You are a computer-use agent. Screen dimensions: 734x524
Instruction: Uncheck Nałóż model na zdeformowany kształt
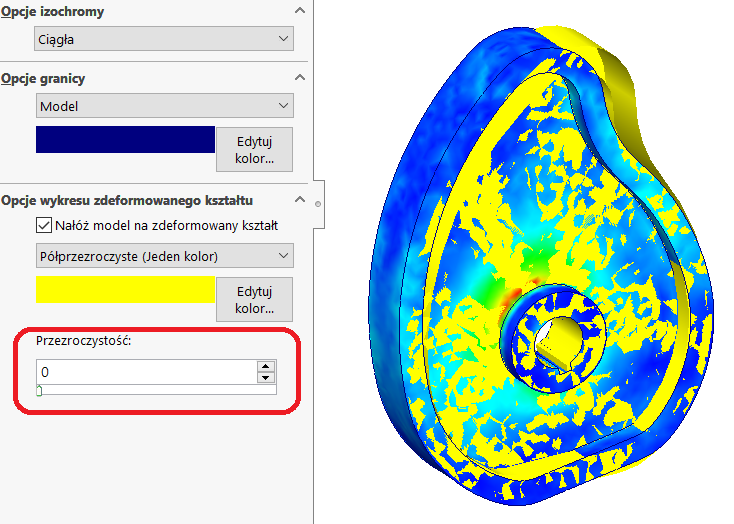(44, 225)
